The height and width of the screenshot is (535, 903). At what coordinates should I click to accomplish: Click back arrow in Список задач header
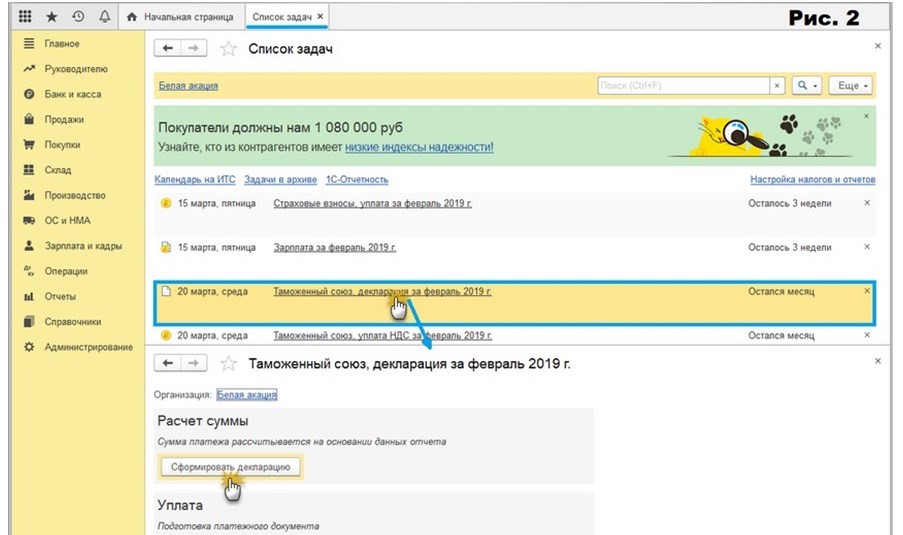pyautogui.click(x=169, y=49)
